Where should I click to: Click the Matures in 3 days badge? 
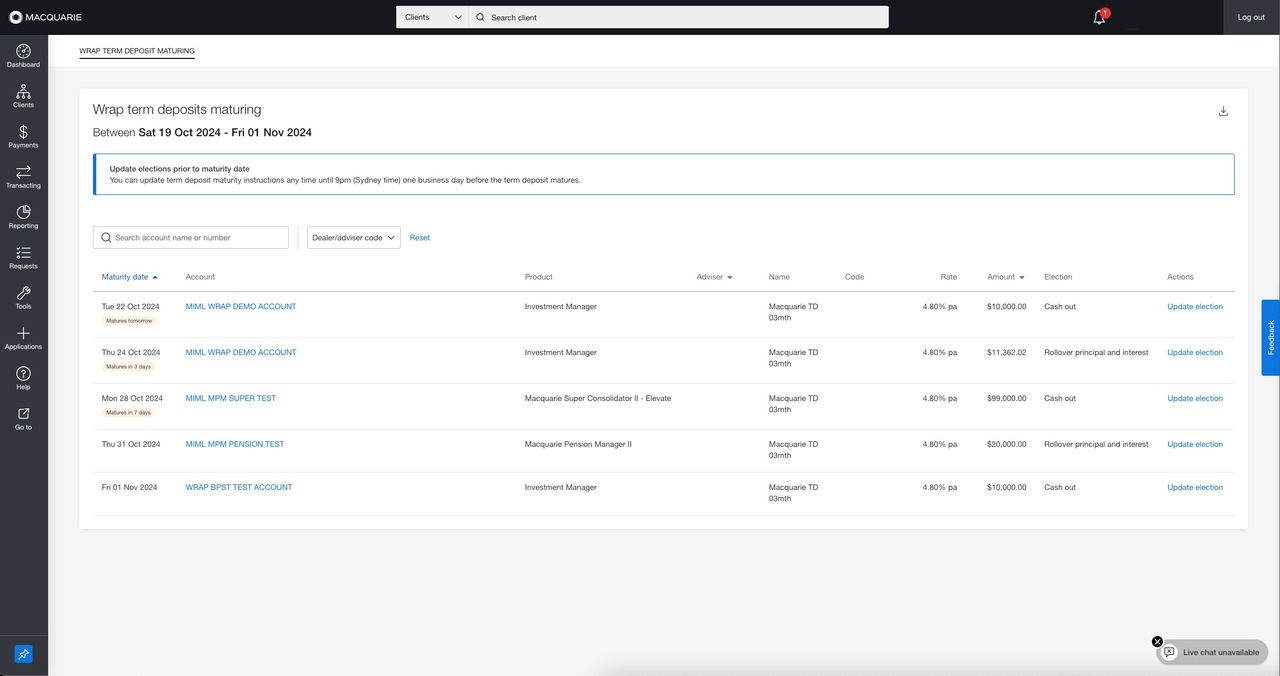coord(129,367)
